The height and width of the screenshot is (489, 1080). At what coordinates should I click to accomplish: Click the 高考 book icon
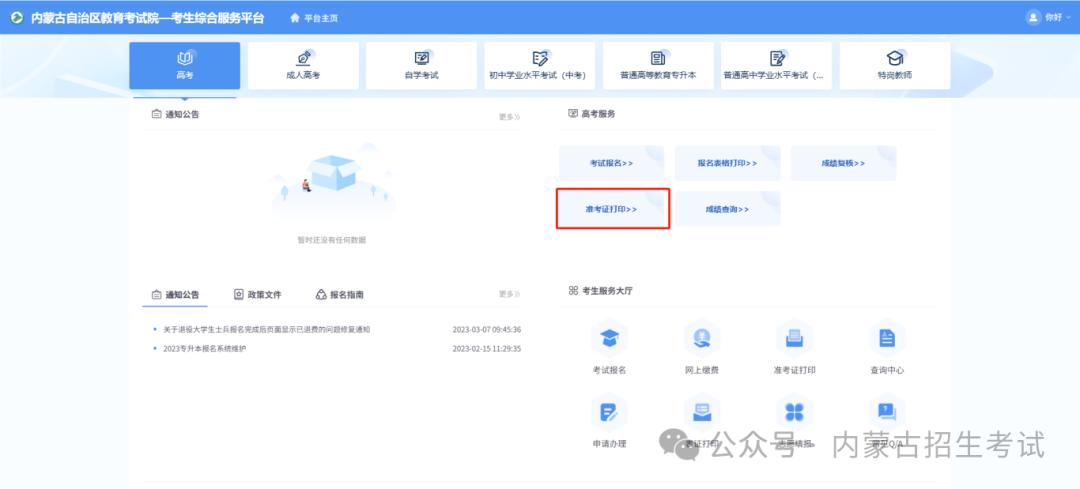point(185,57)
